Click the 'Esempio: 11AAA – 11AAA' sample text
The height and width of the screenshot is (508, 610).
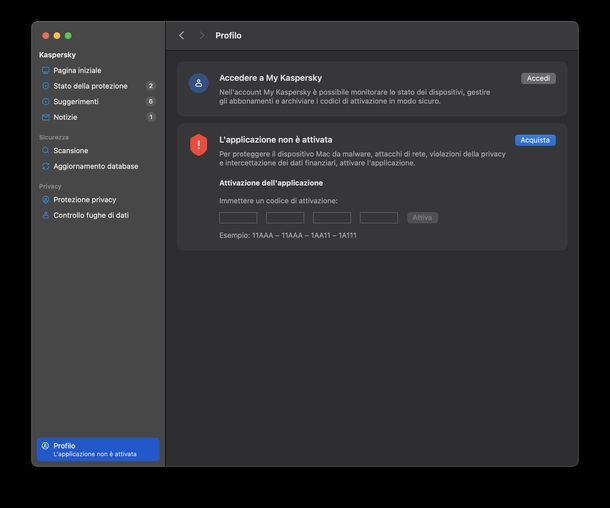[287, 235]
